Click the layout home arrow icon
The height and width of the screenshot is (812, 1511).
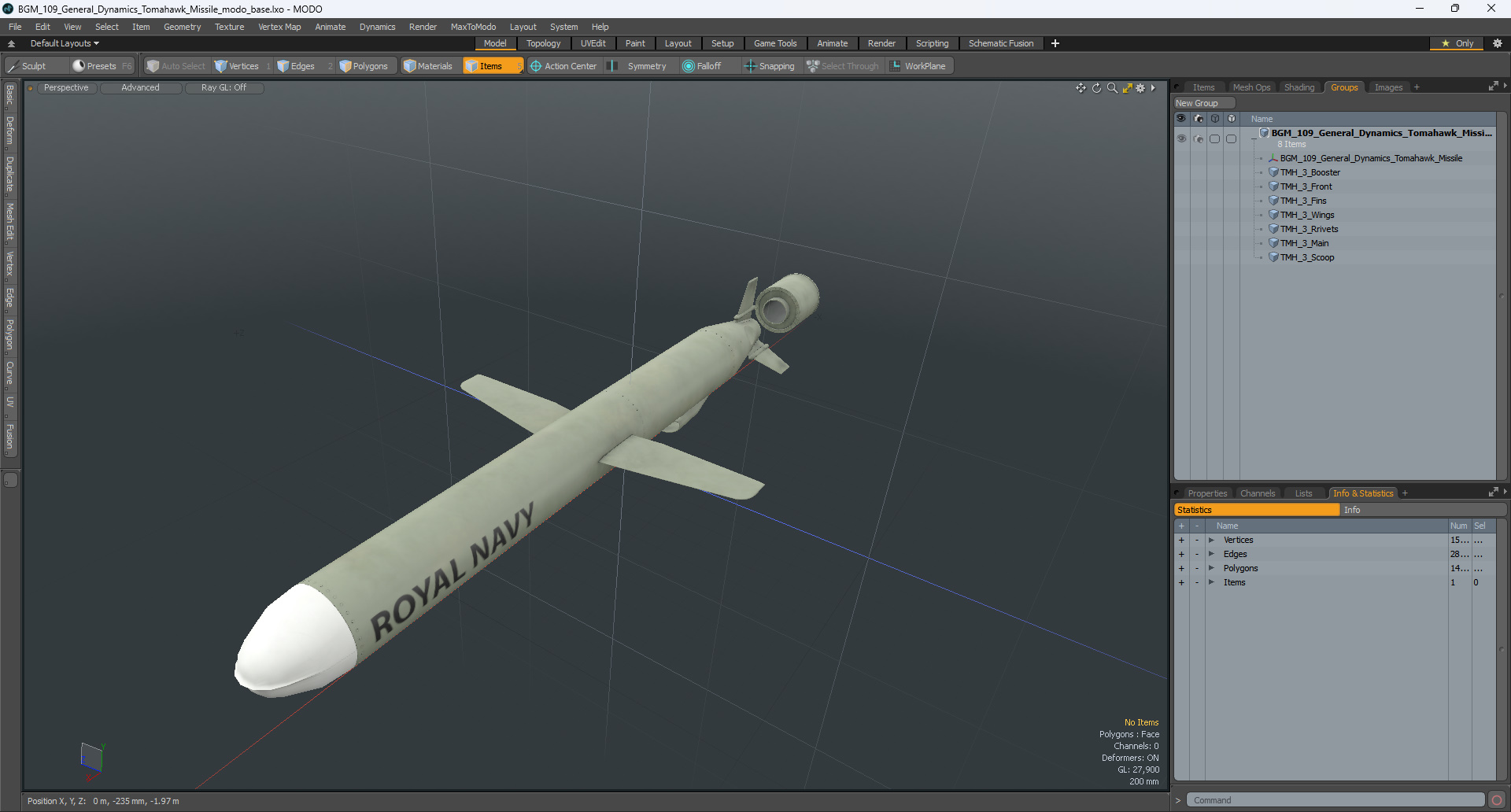click(x=11, y=43)
